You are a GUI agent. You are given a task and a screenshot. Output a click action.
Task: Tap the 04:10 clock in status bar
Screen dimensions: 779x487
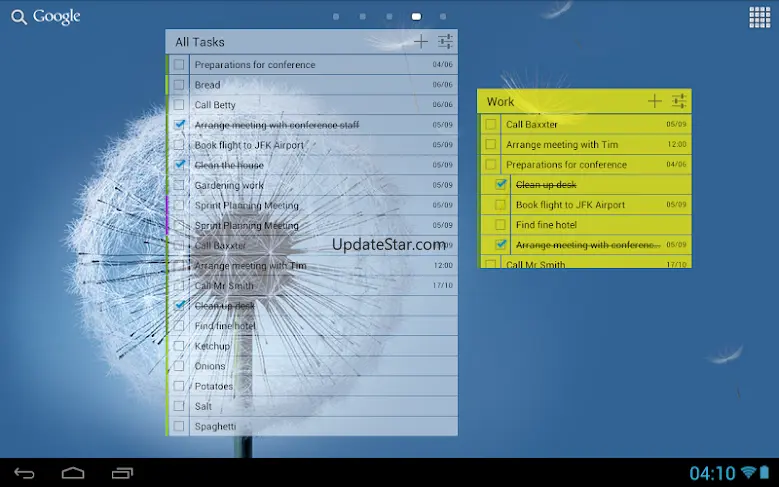click(712, 473)
